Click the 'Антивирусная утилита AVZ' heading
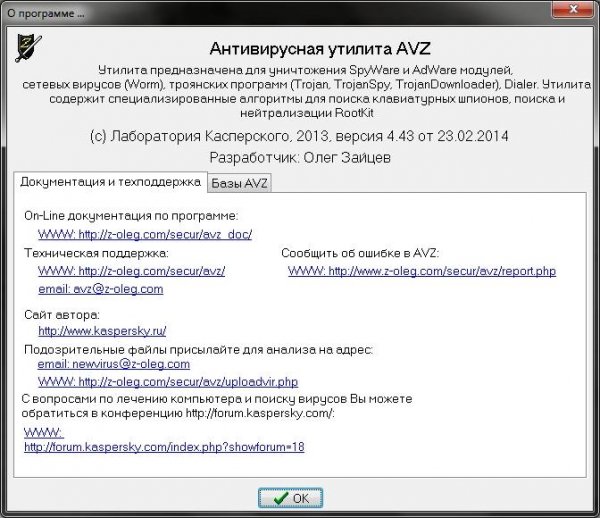This screenshot has width=600, height=518. [x=320, y=49]
